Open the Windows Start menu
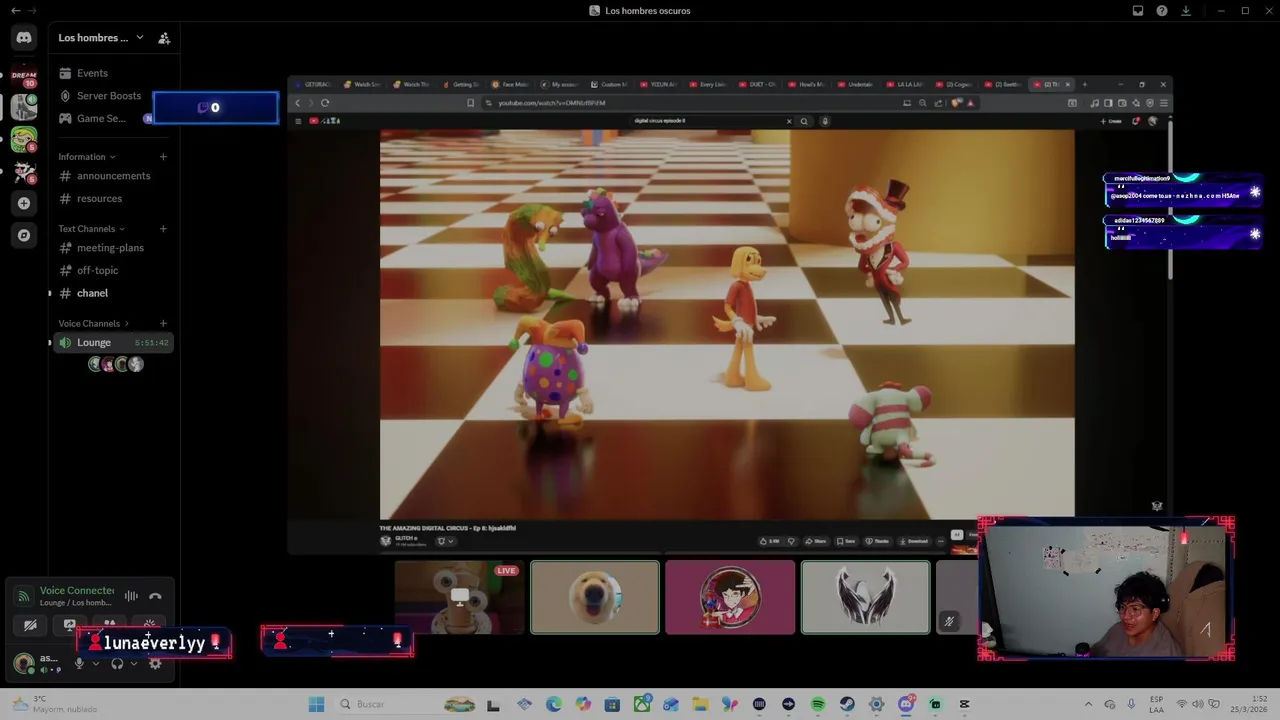1280x720 pixels. click(316, 704)
